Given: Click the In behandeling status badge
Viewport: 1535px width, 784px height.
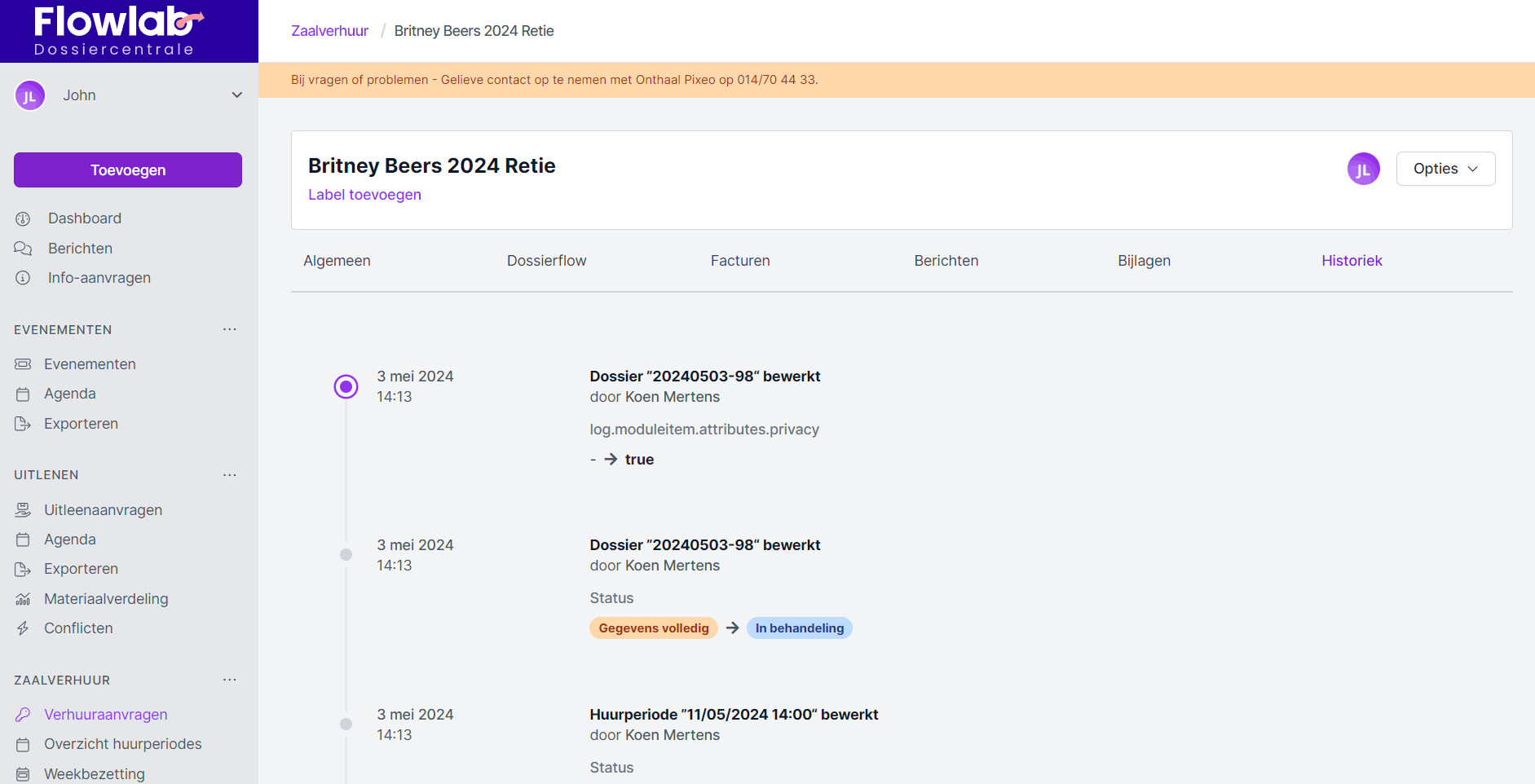Looking at the screenshot, I should [x=799, y=628].
